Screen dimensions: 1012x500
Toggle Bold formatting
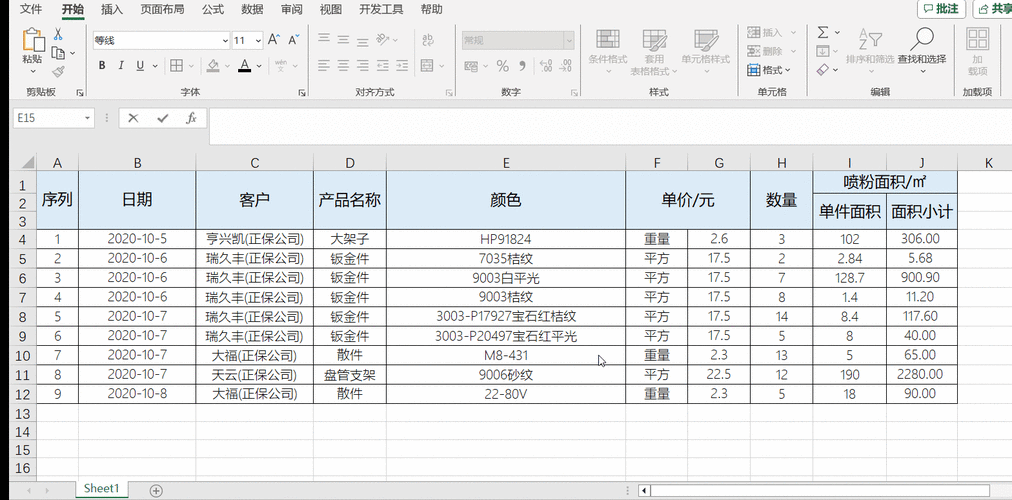[x=102, y=65]
